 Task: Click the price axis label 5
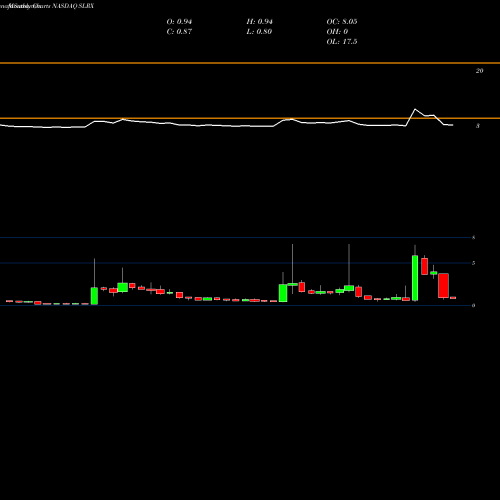[473, 263]
